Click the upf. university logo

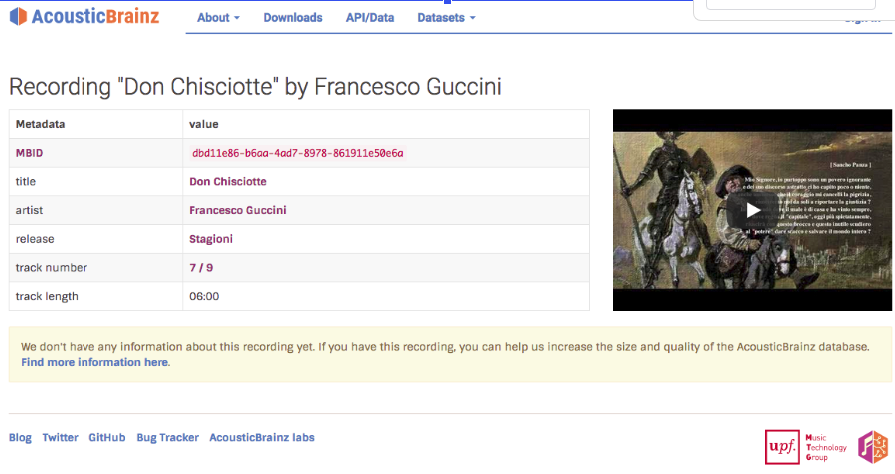(x=782, y=447)
